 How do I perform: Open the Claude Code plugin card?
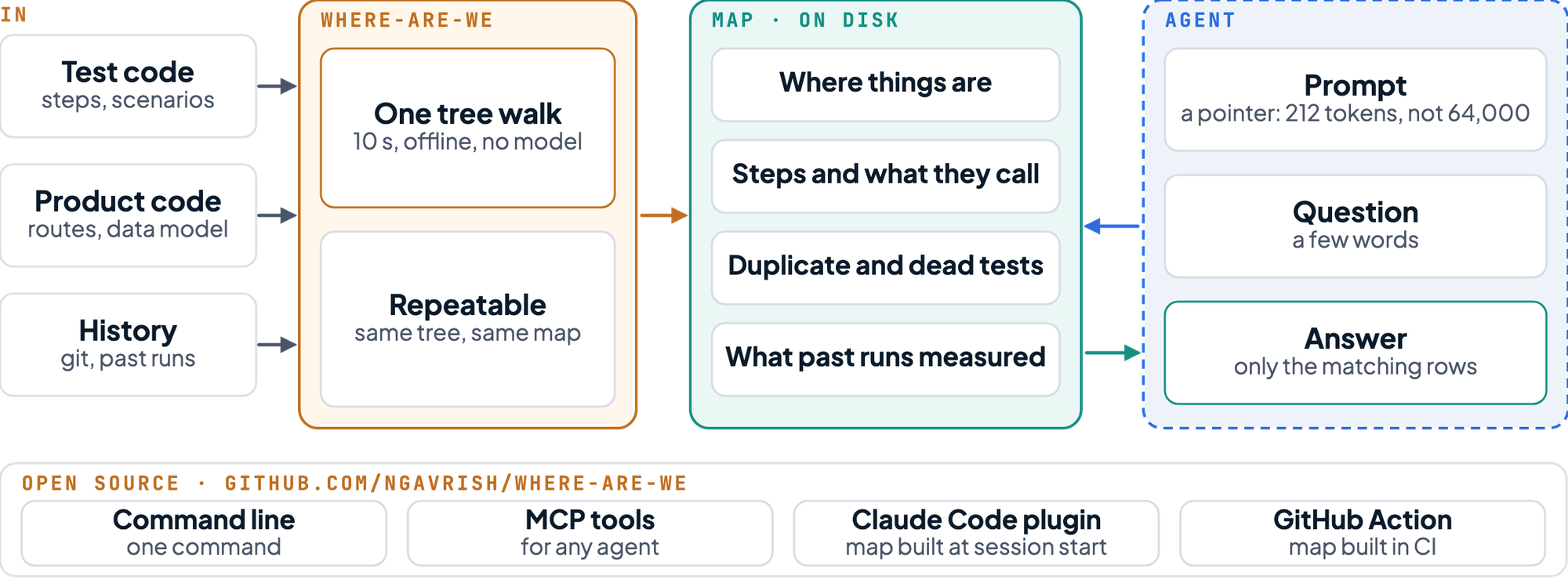pos(976,533)
